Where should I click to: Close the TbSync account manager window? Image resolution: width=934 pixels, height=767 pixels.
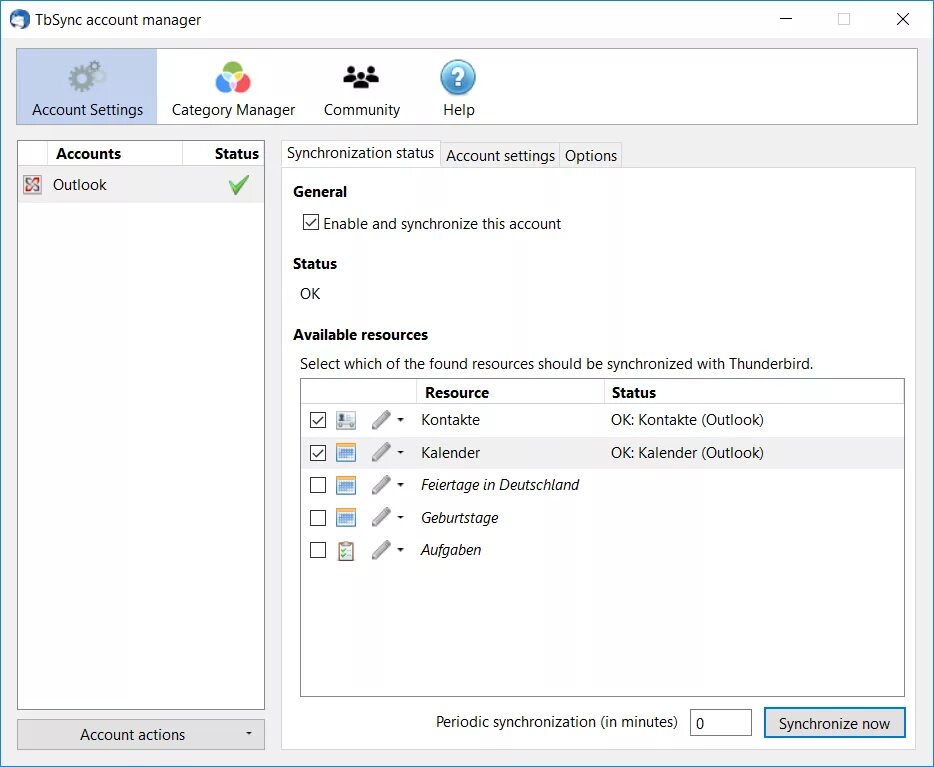pyautogui.click(x=902, y=19)
